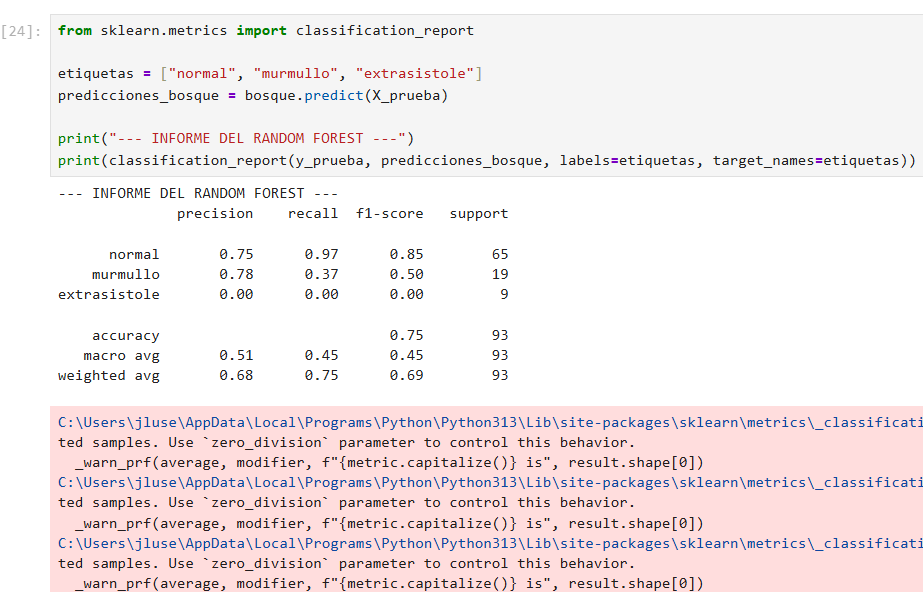
Task: Click the precision column header in output
Action: (215, 214)
